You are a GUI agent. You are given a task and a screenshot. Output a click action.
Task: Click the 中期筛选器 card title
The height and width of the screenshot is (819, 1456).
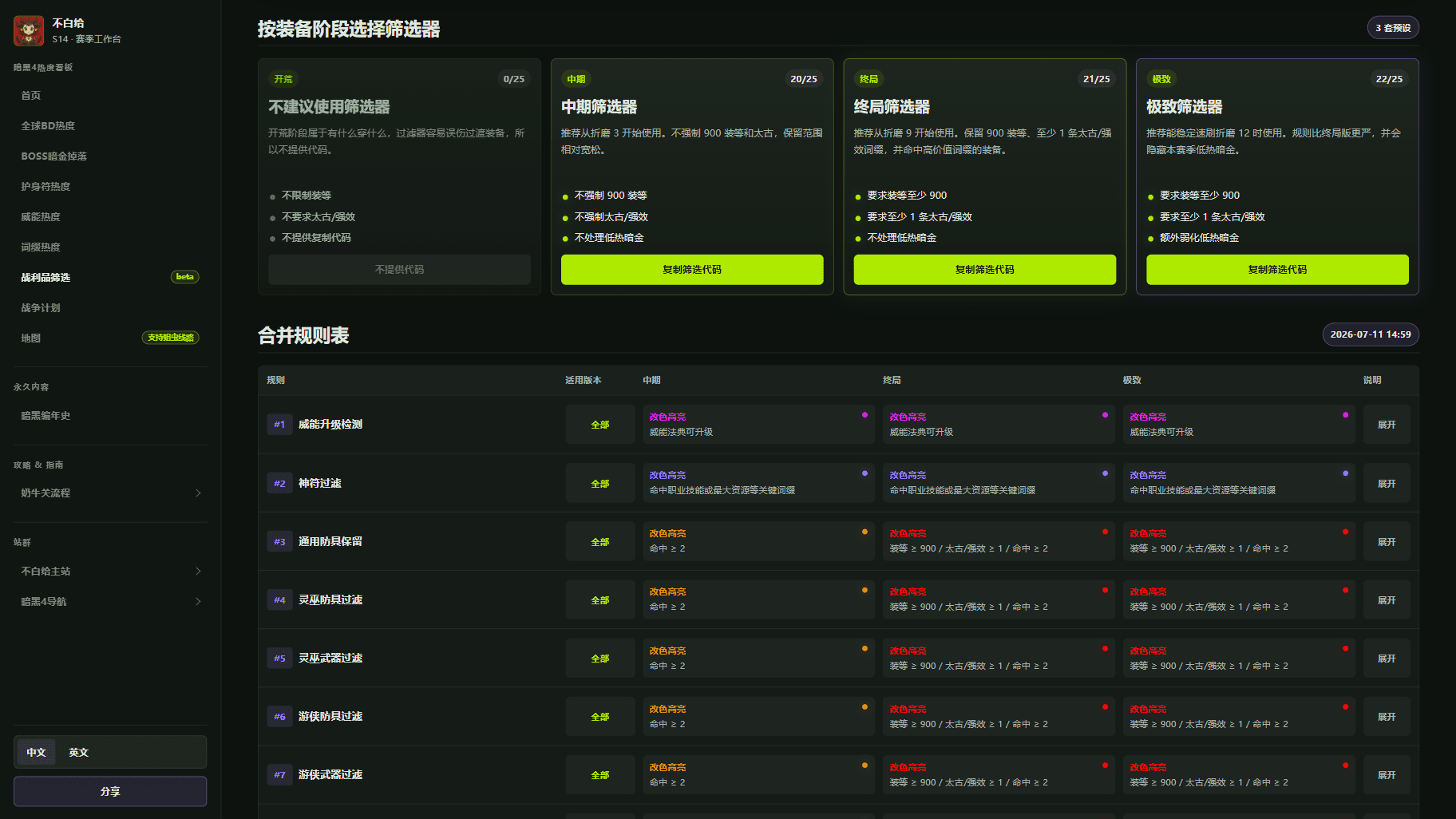point(599,107)
